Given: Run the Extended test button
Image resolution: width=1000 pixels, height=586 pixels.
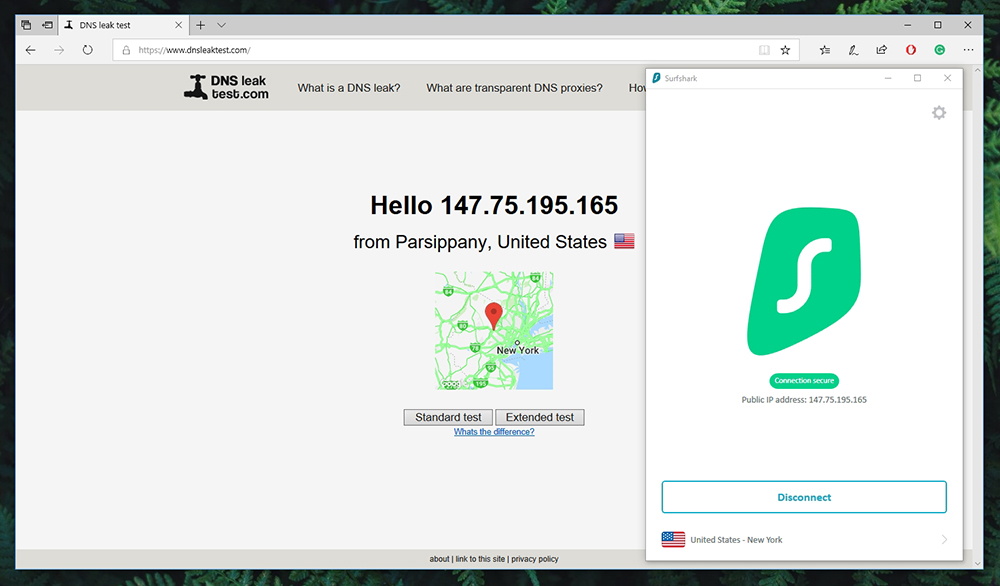Looking at the screenshot, I should 540,417.
